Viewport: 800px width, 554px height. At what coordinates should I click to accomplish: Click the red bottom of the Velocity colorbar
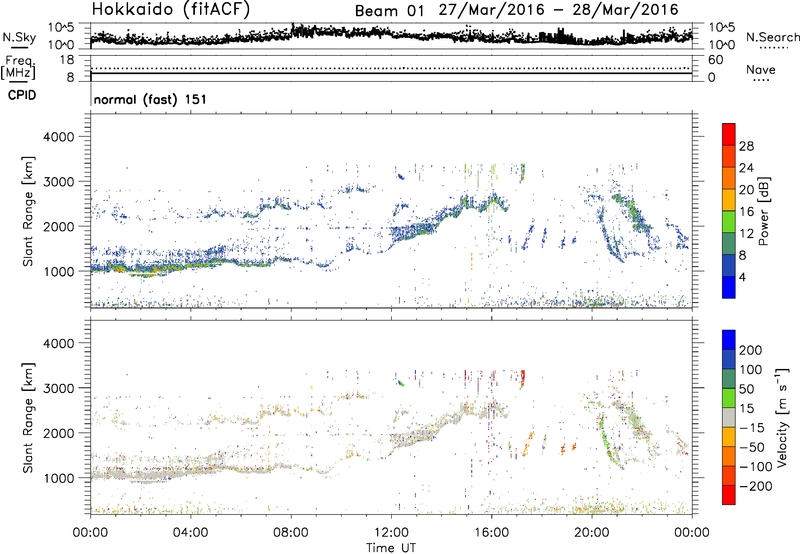[729, 495]
